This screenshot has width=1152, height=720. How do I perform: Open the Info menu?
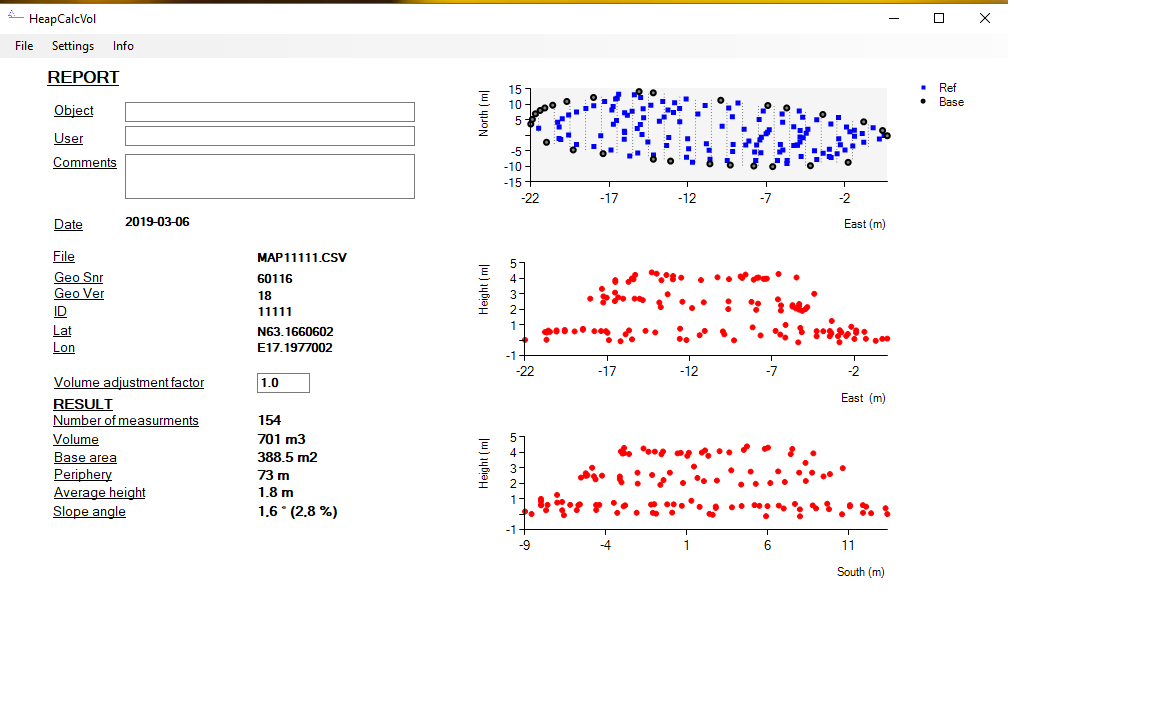coord(123,46)
